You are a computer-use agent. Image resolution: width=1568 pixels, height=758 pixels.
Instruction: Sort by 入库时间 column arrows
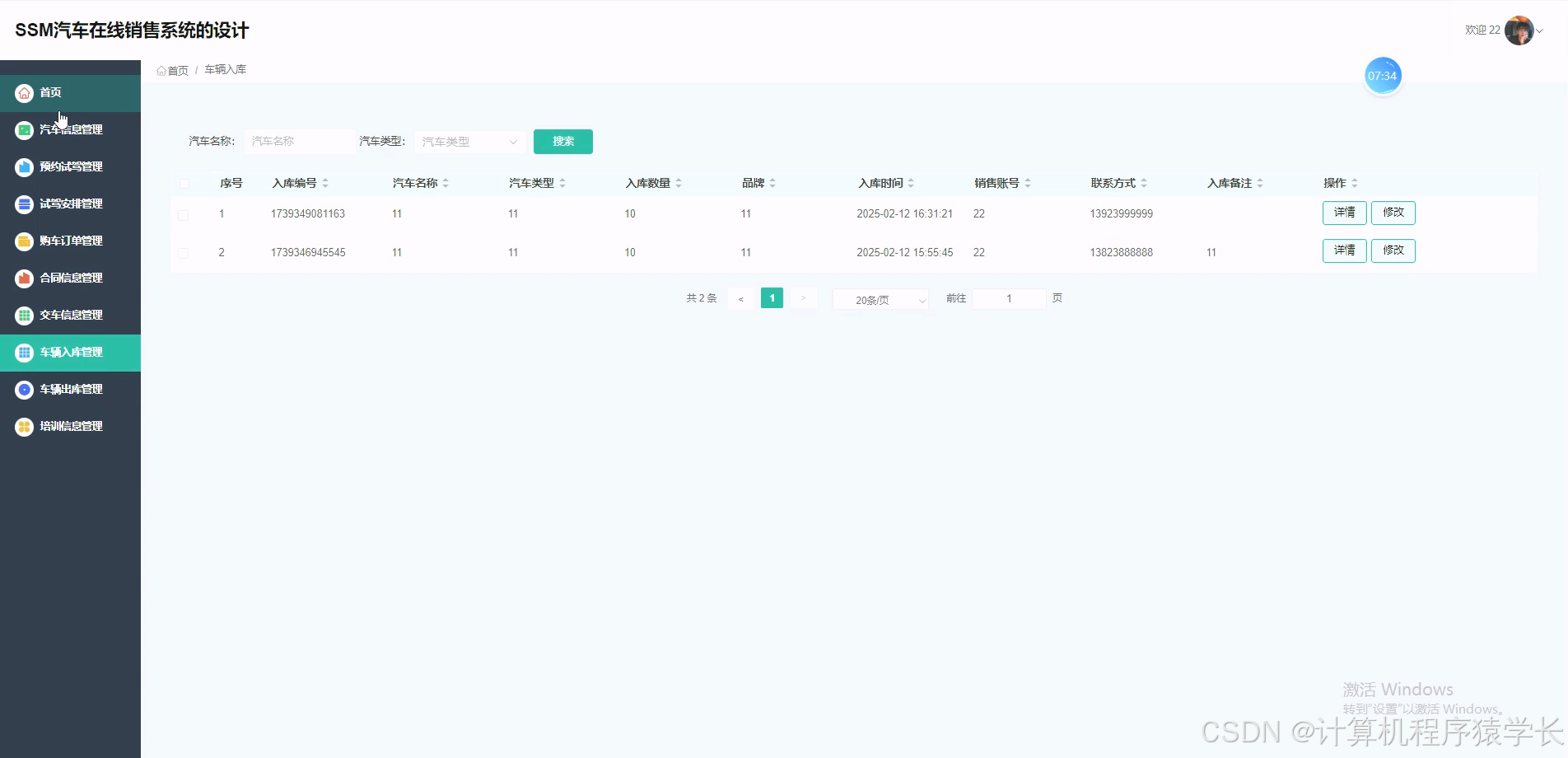point(911,183)
